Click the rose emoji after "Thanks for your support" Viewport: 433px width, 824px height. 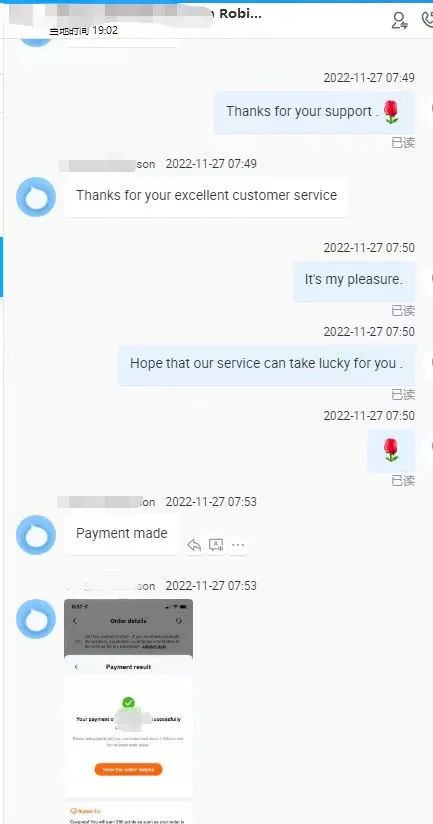point(391,112)
